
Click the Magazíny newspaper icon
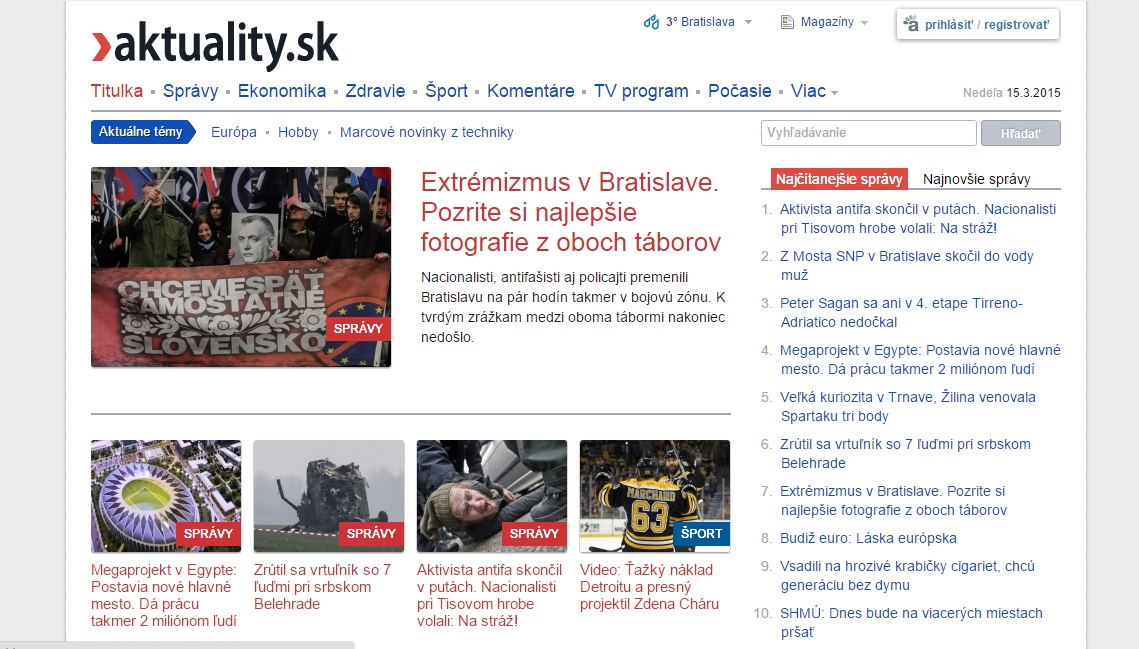pos(787,22)
